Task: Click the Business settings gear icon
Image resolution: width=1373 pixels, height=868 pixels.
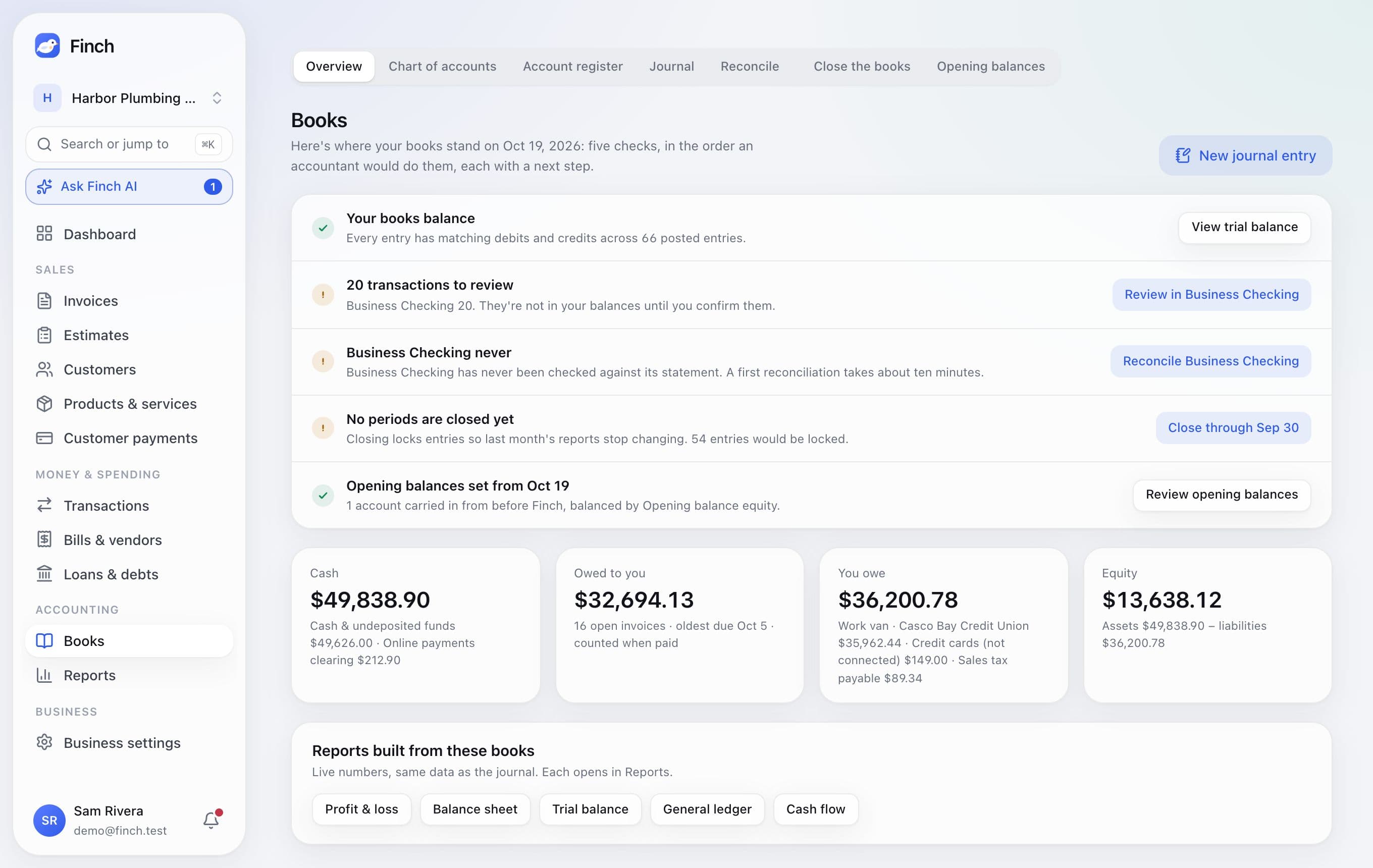Action: [x=44, y=742]
